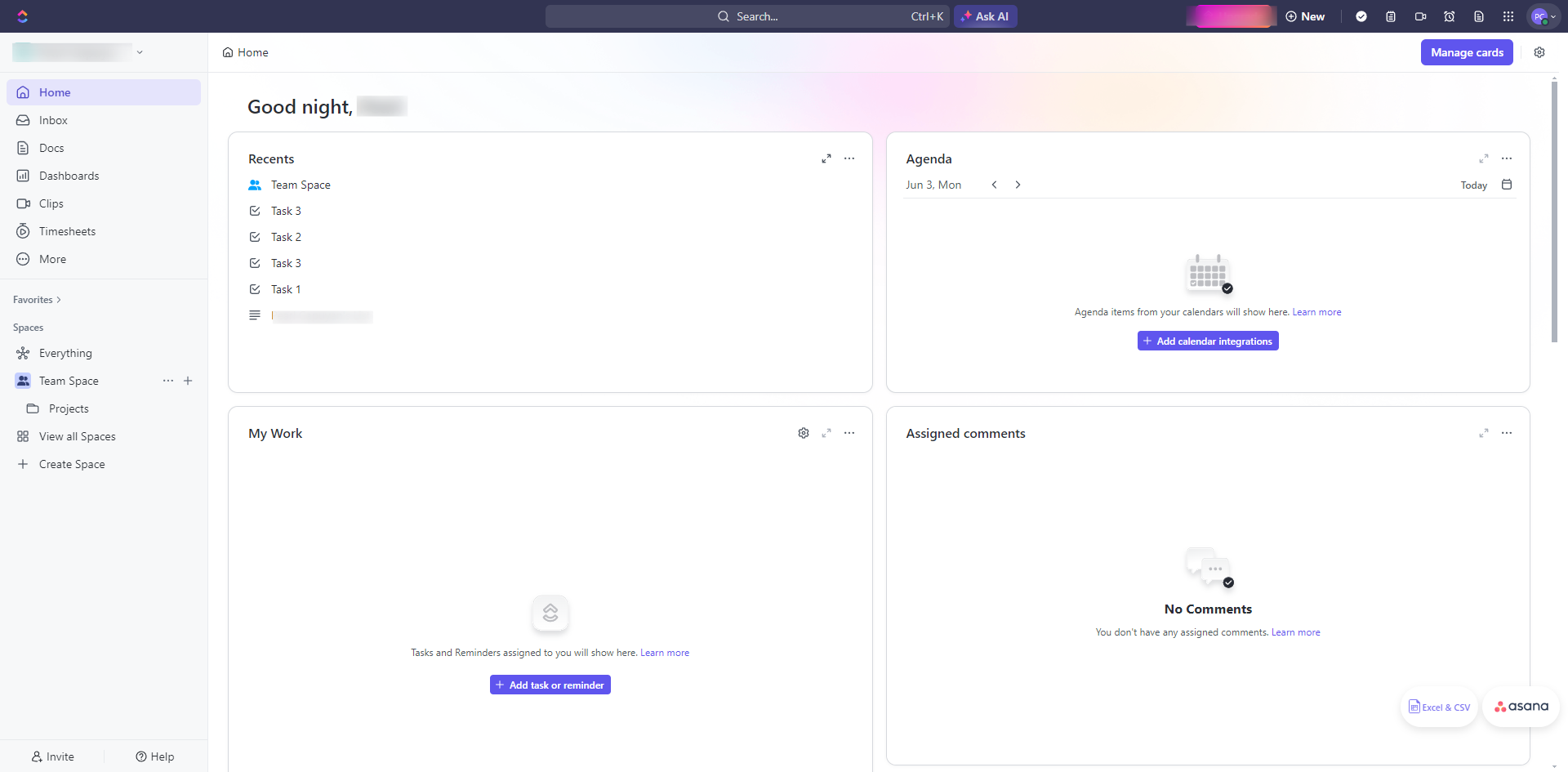Screen dimensions: 1568x772
Task: Go to Home in the sidebar
Action: [x=104, y=92]
